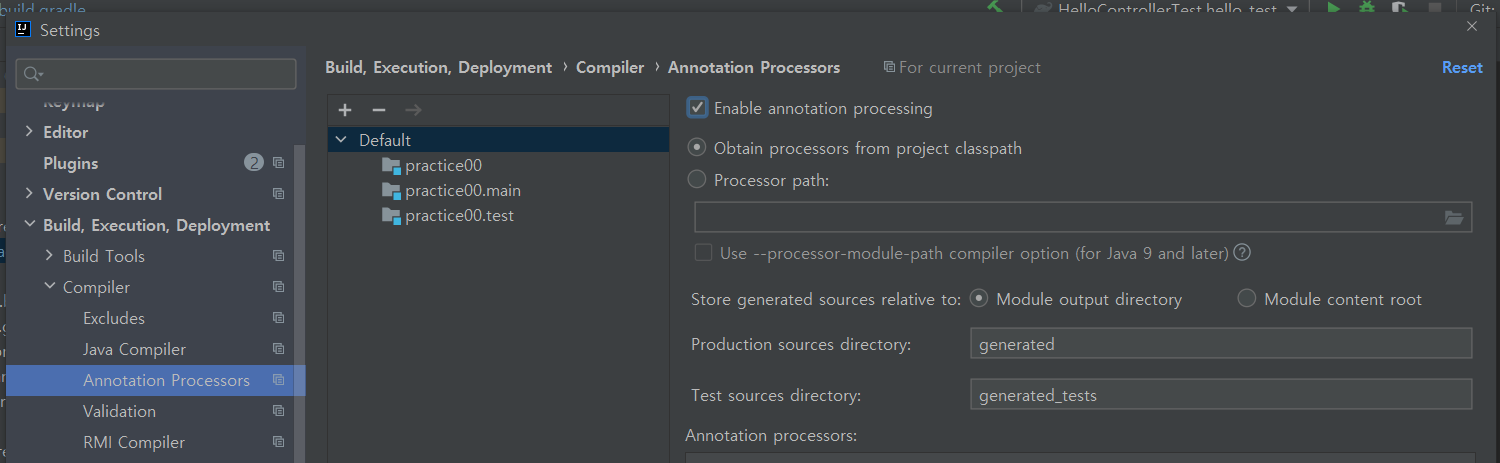
Task: Collapse Build, Execution, Deployment group
Action: tap(29, 225)
